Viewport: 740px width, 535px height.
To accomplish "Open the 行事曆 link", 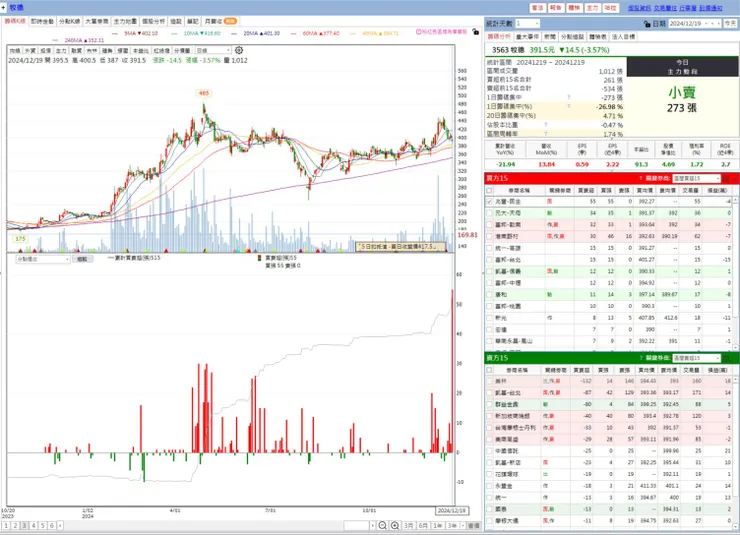I will point(688,8).
